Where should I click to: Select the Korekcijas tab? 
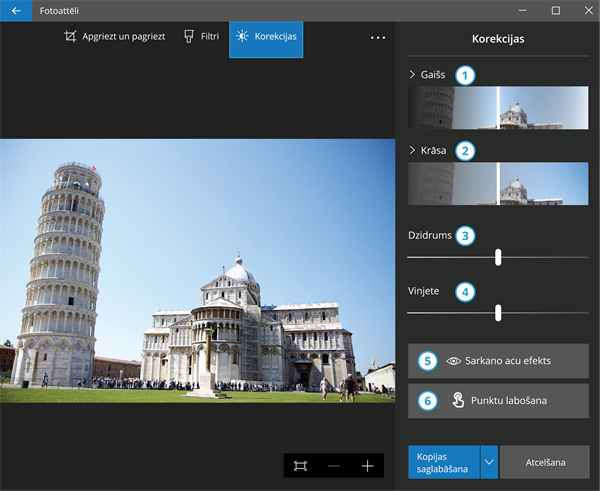pyautogui.click(x=266, y=37)
